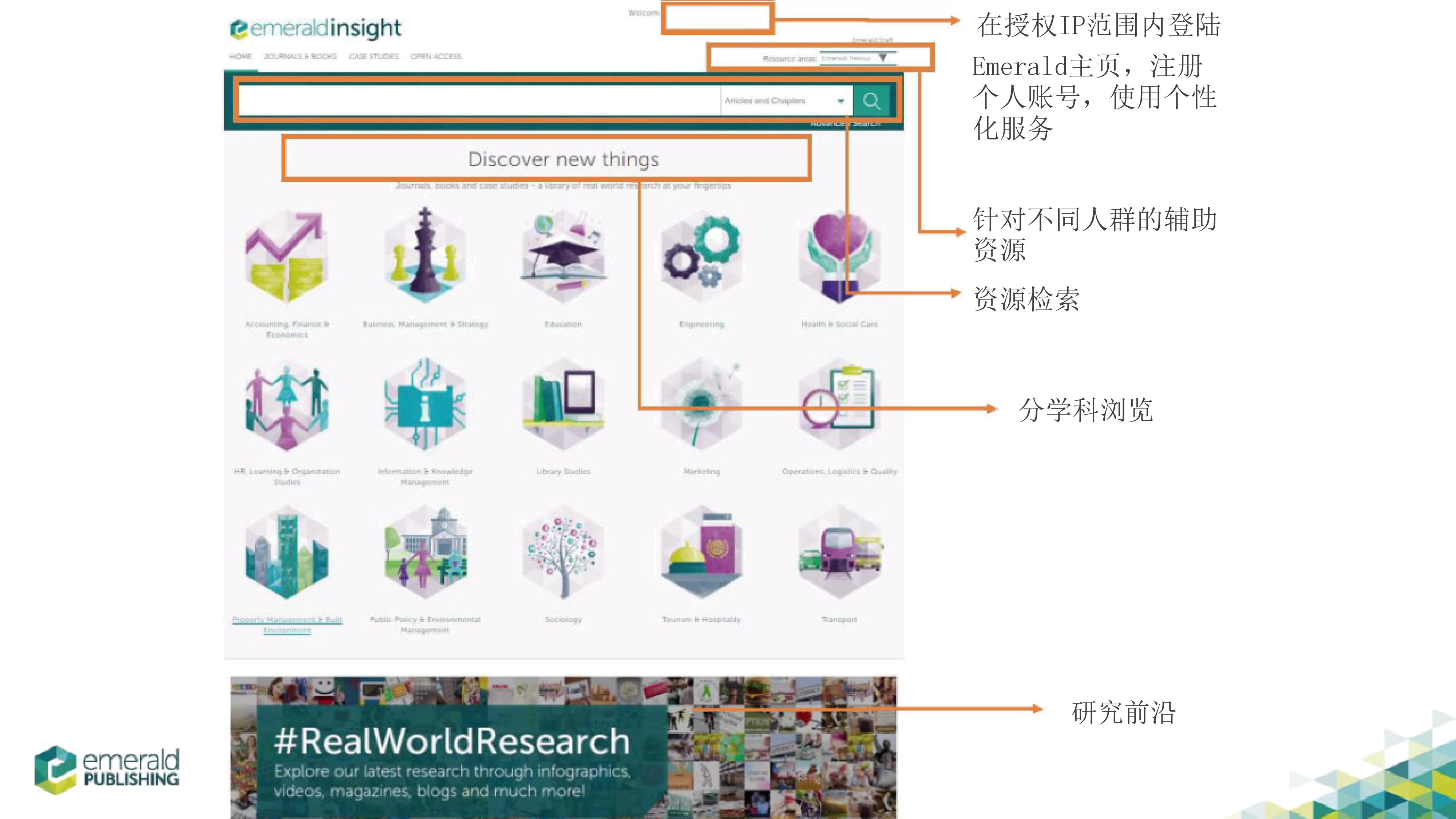Click the Education graduation cap icon
Viewport: 1456px width, 819px height.
point(563,256)
